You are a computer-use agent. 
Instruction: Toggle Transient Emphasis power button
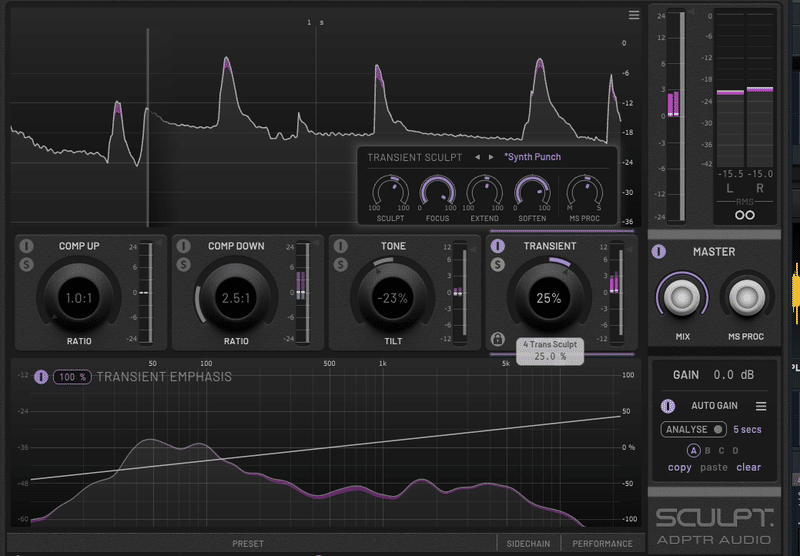[x=41, y=377]
